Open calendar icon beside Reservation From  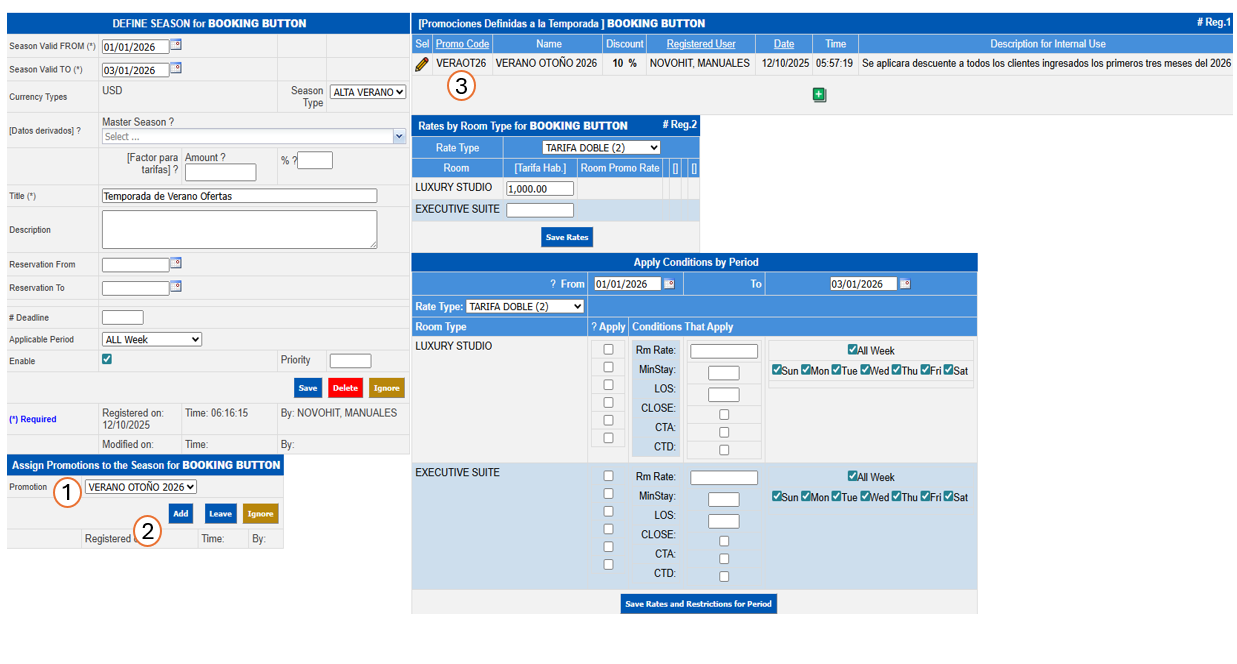click(176, 264)
